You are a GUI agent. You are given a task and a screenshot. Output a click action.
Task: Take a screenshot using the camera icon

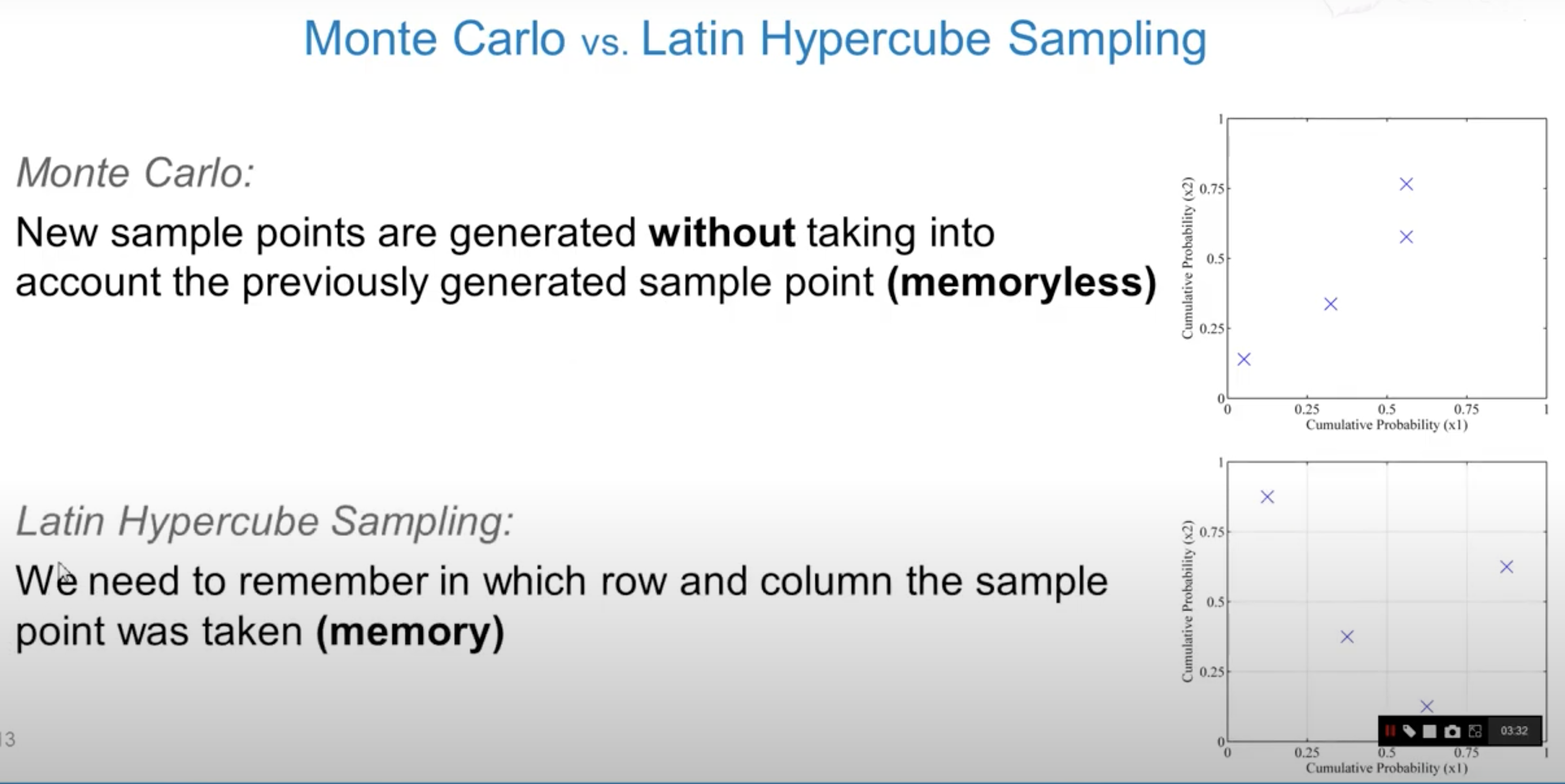click(1453, 731)
